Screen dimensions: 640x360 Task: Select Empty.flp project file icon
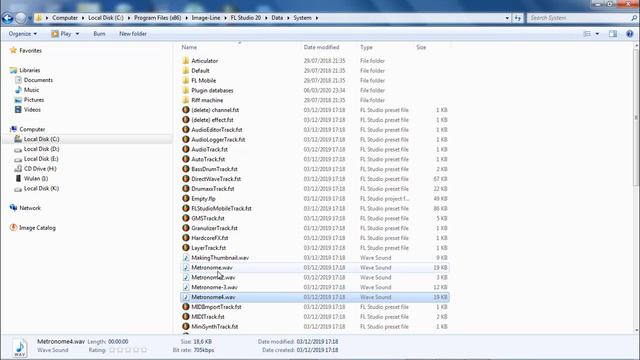pos(186,198)
